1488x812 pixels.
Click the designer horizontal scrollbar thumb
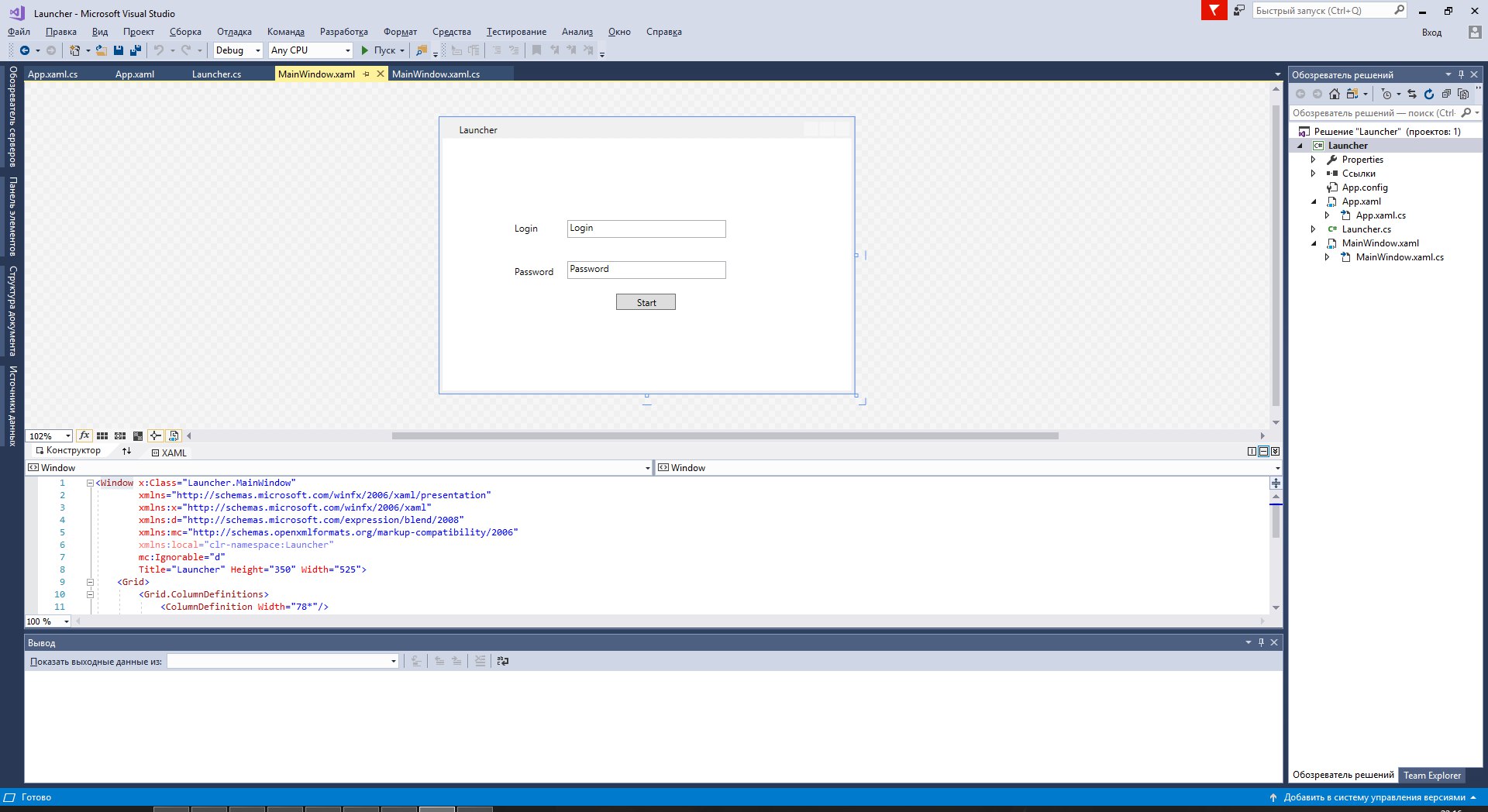725,435
